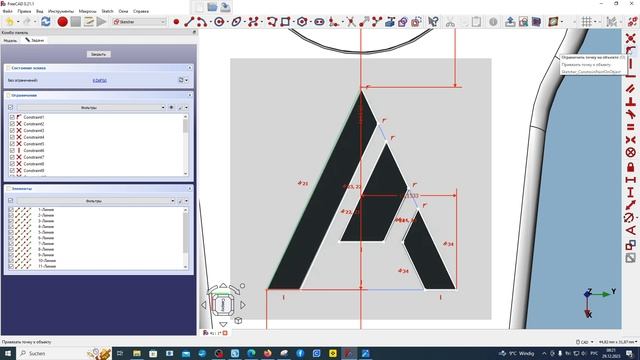640x360 pixels.
Task: Toggle the constraints filter master checkbox
Action: tap(11, 107)
